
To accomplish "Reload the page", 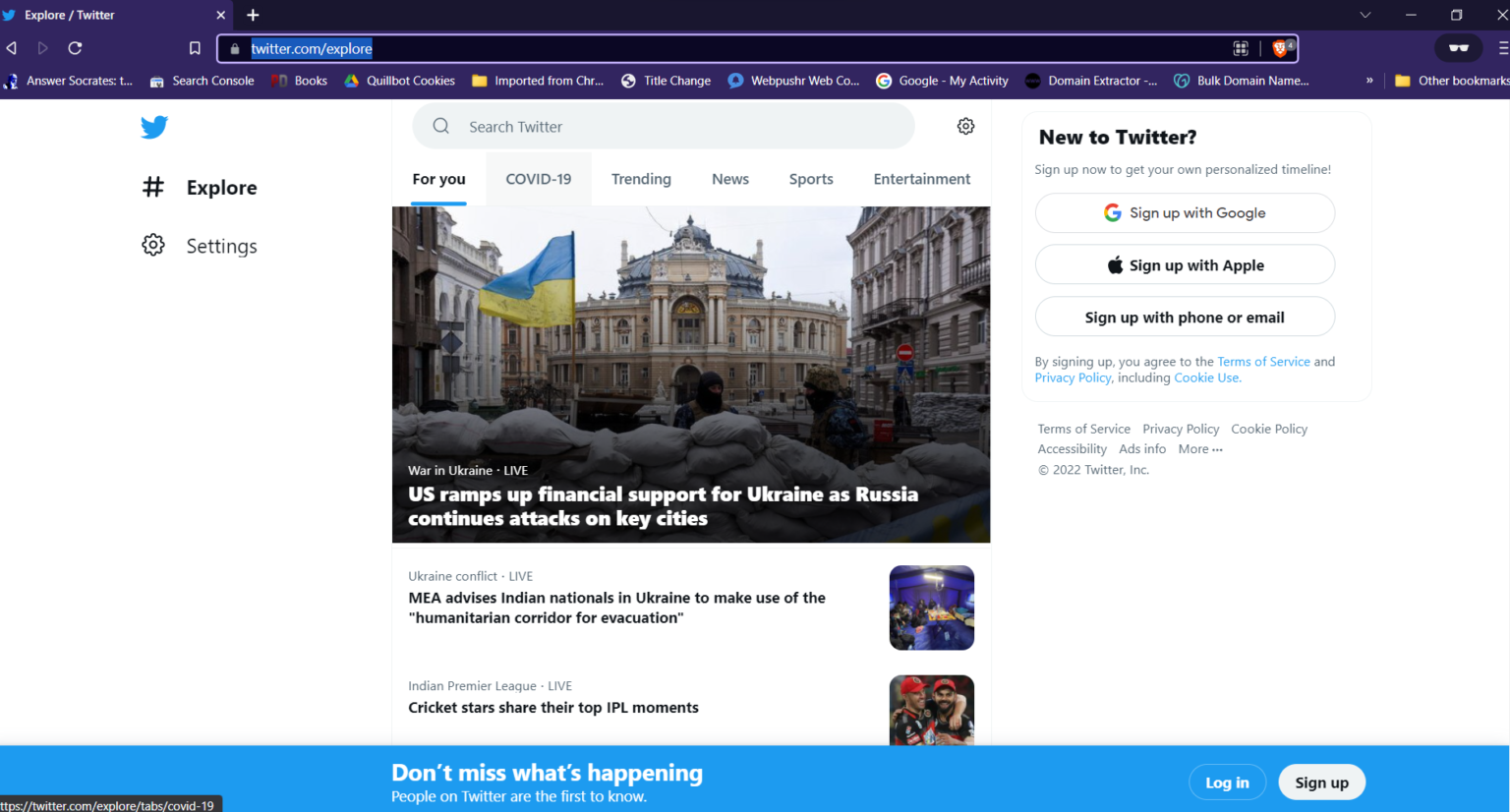I will (x=75, y=48).
